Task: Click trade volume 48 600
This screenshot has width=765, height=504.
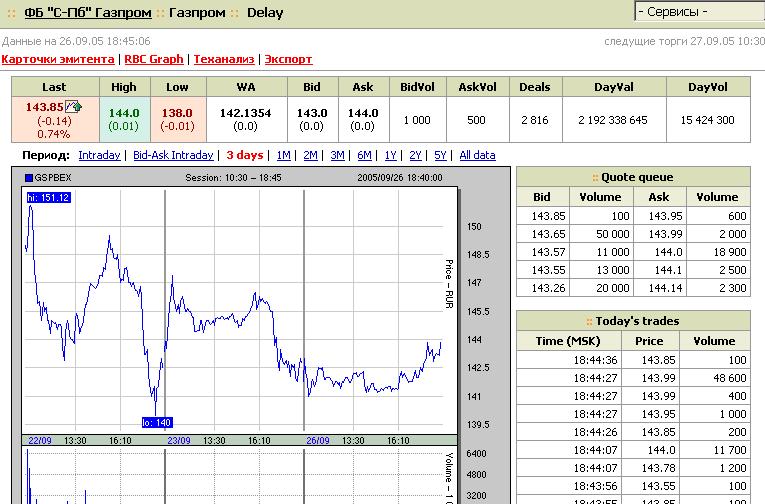Action: click(x=730, y=378)
